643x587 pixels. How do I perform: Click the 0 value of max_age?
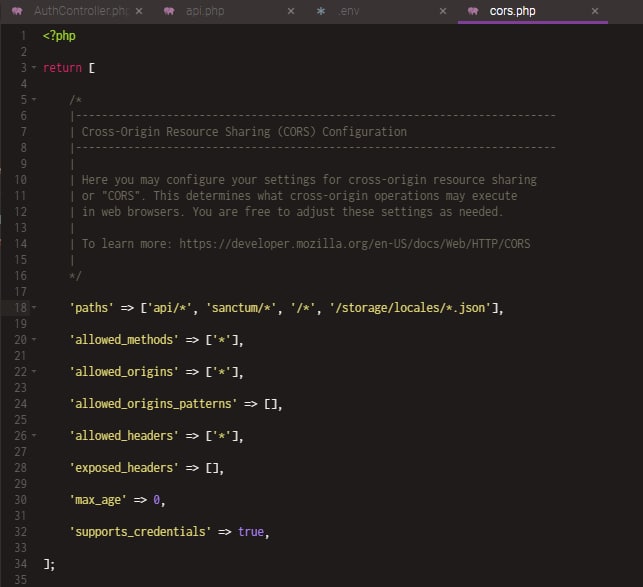pos(156,500)
